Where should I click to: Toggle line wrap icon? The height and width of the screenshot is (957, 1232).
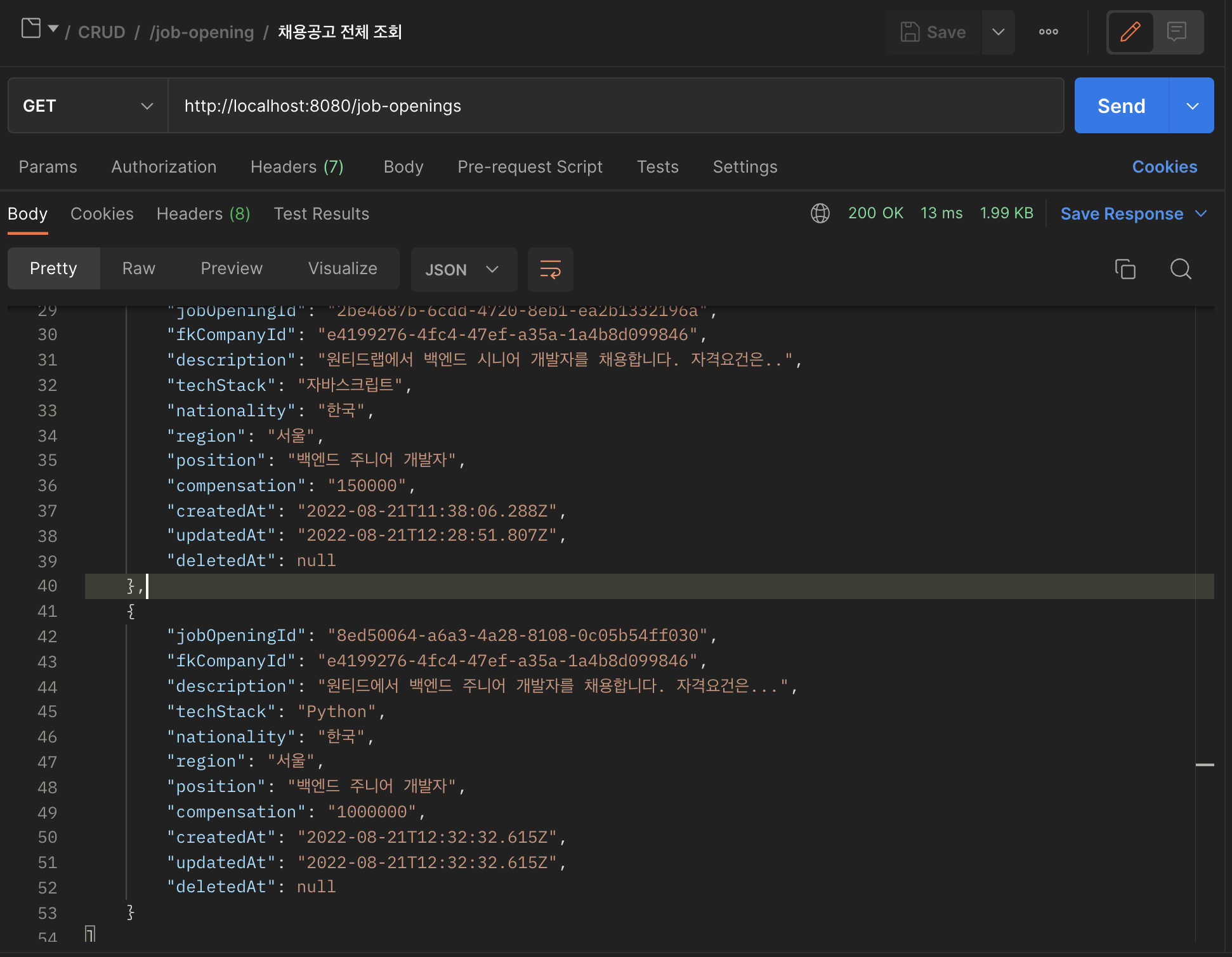[550, 270]
